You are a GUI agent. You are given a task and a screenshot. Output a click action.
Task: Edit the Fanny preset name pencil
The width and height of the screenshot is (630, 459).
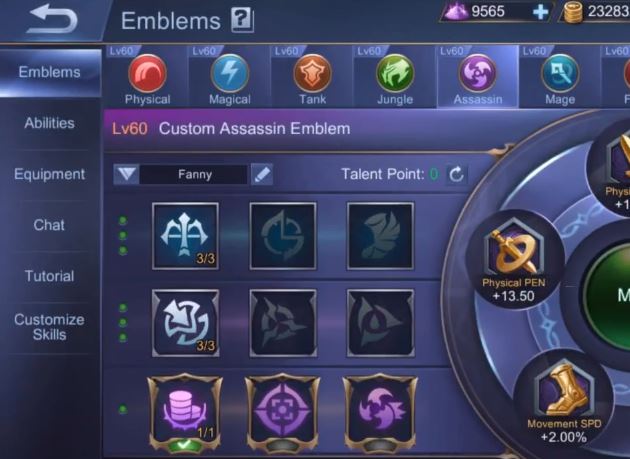coord(262,174)
